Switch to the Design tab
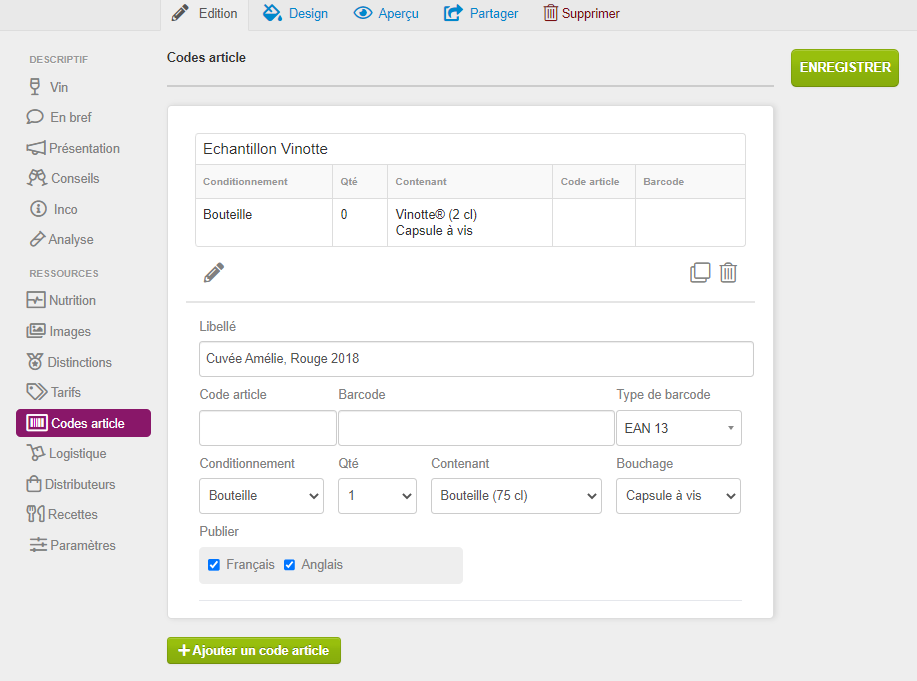Screen dimensions: 917x681 point(295,14)
